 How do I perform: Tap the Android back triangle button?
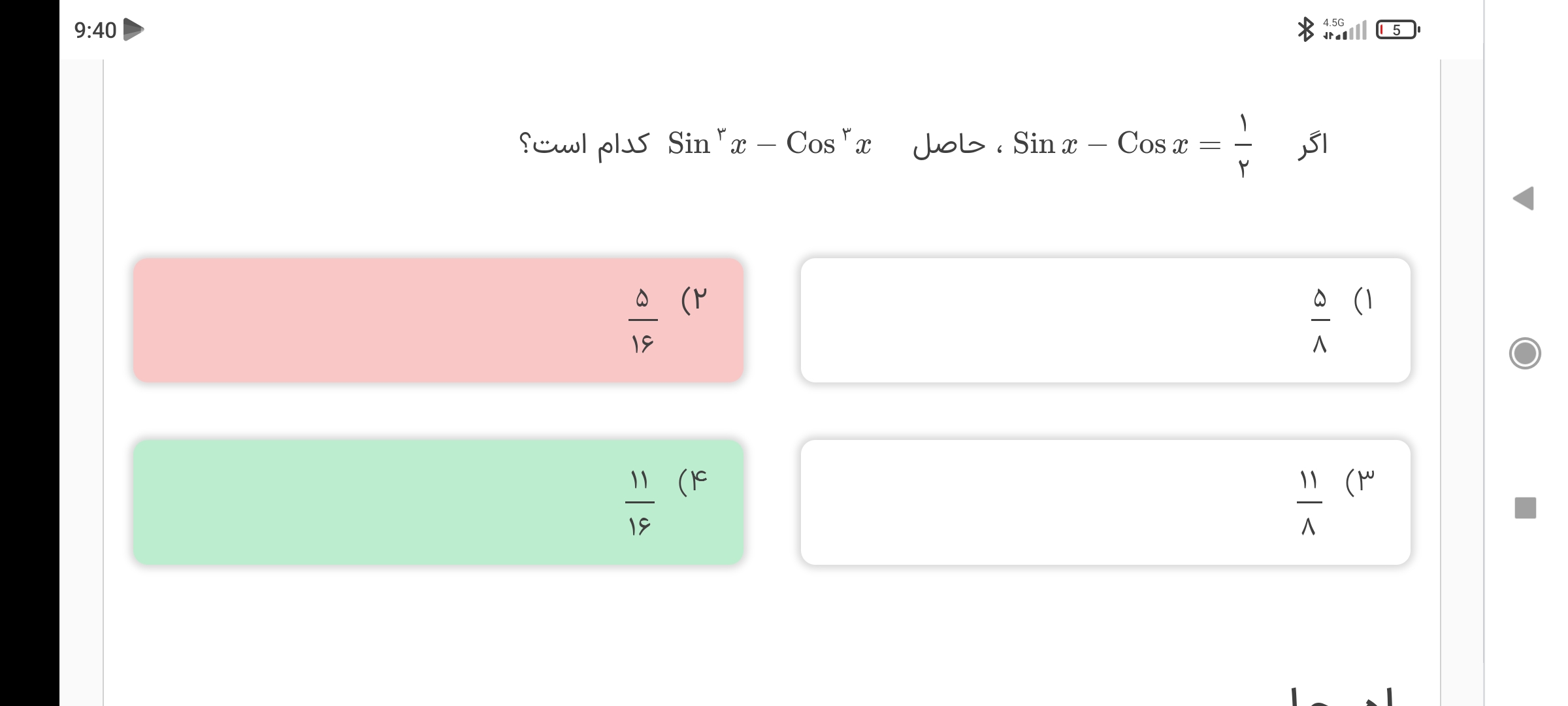tap(1524, 198)
